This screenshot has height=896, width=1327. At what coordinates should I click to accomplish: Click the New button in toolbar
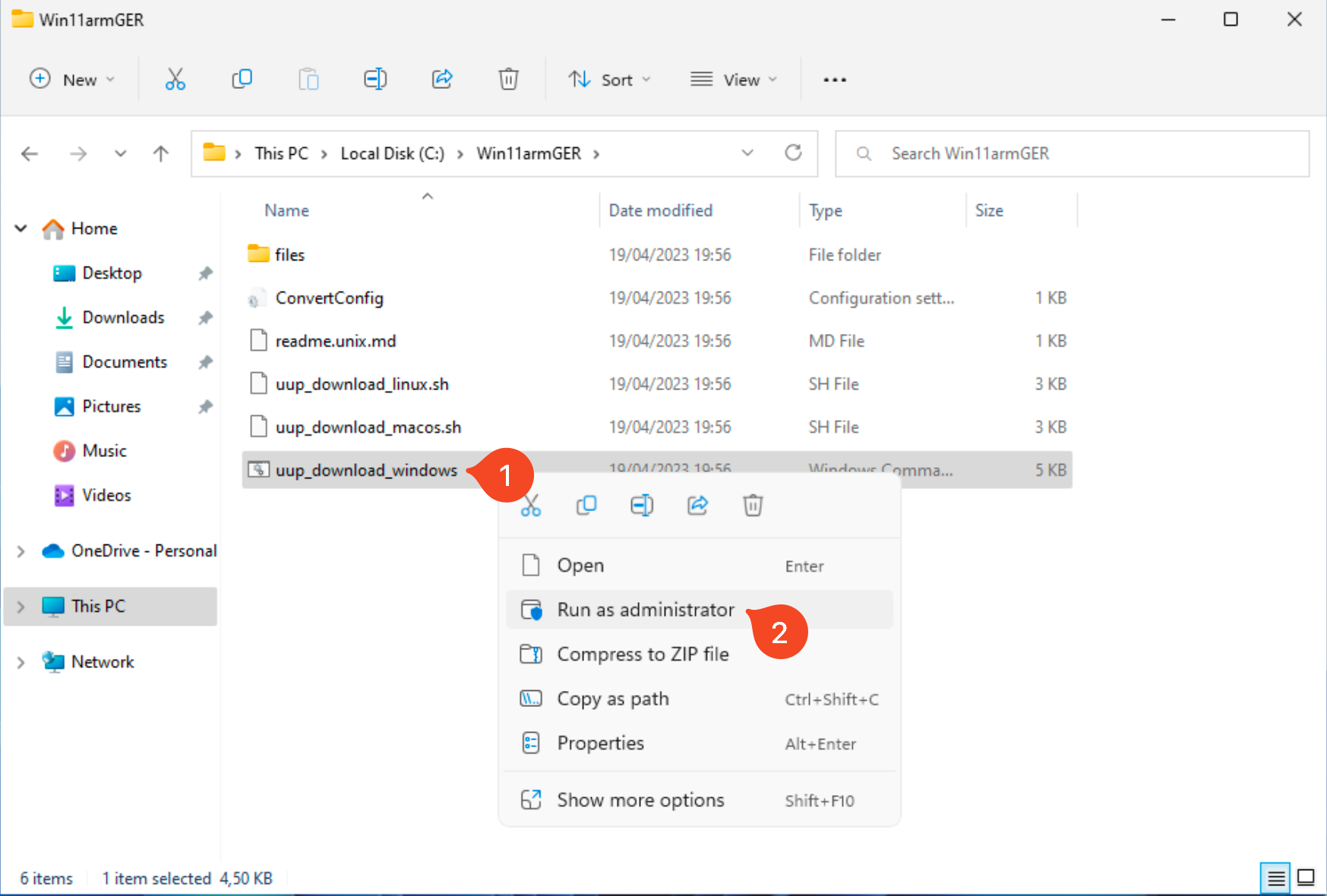[x=72, y=80]
